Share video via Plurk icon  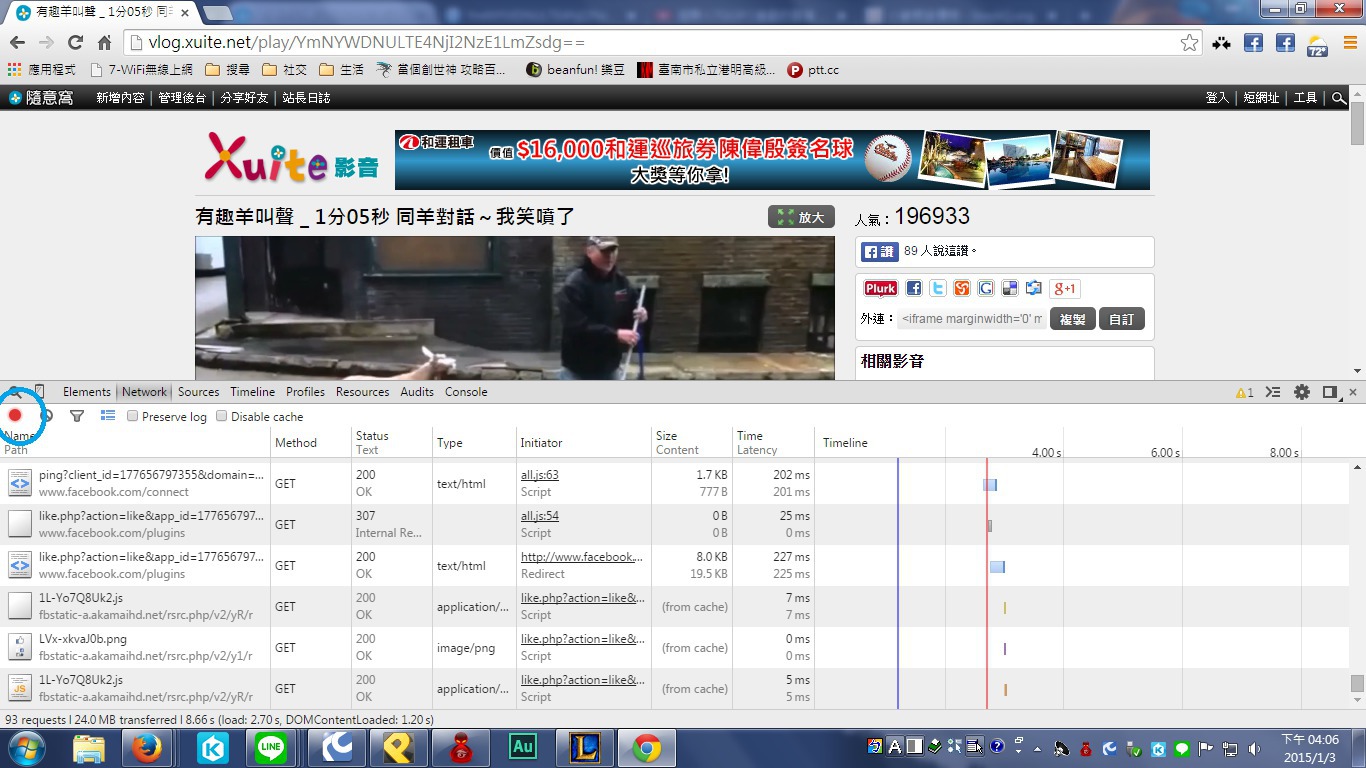(x=880, y=289)
